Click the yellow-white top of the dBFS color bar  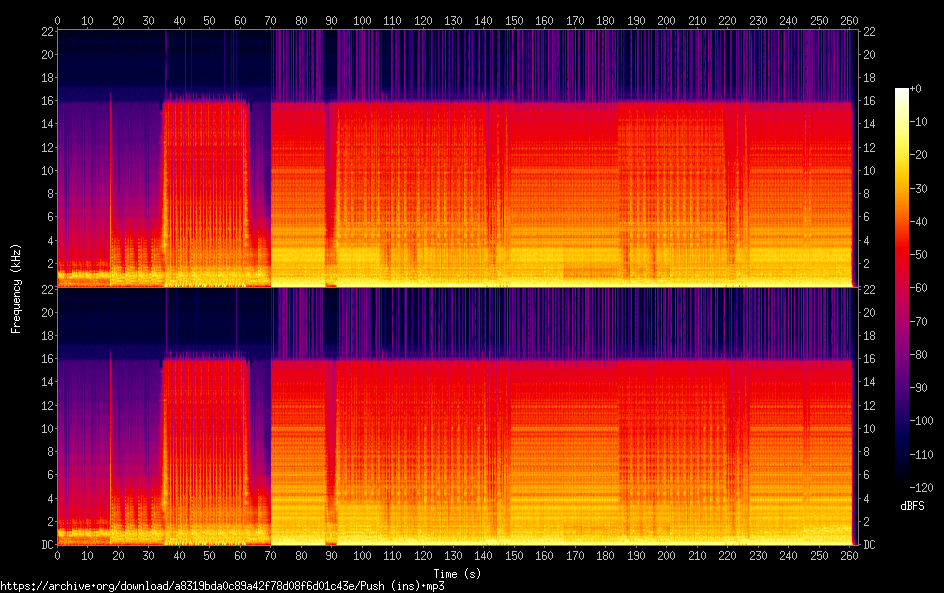tap(902, 93)
